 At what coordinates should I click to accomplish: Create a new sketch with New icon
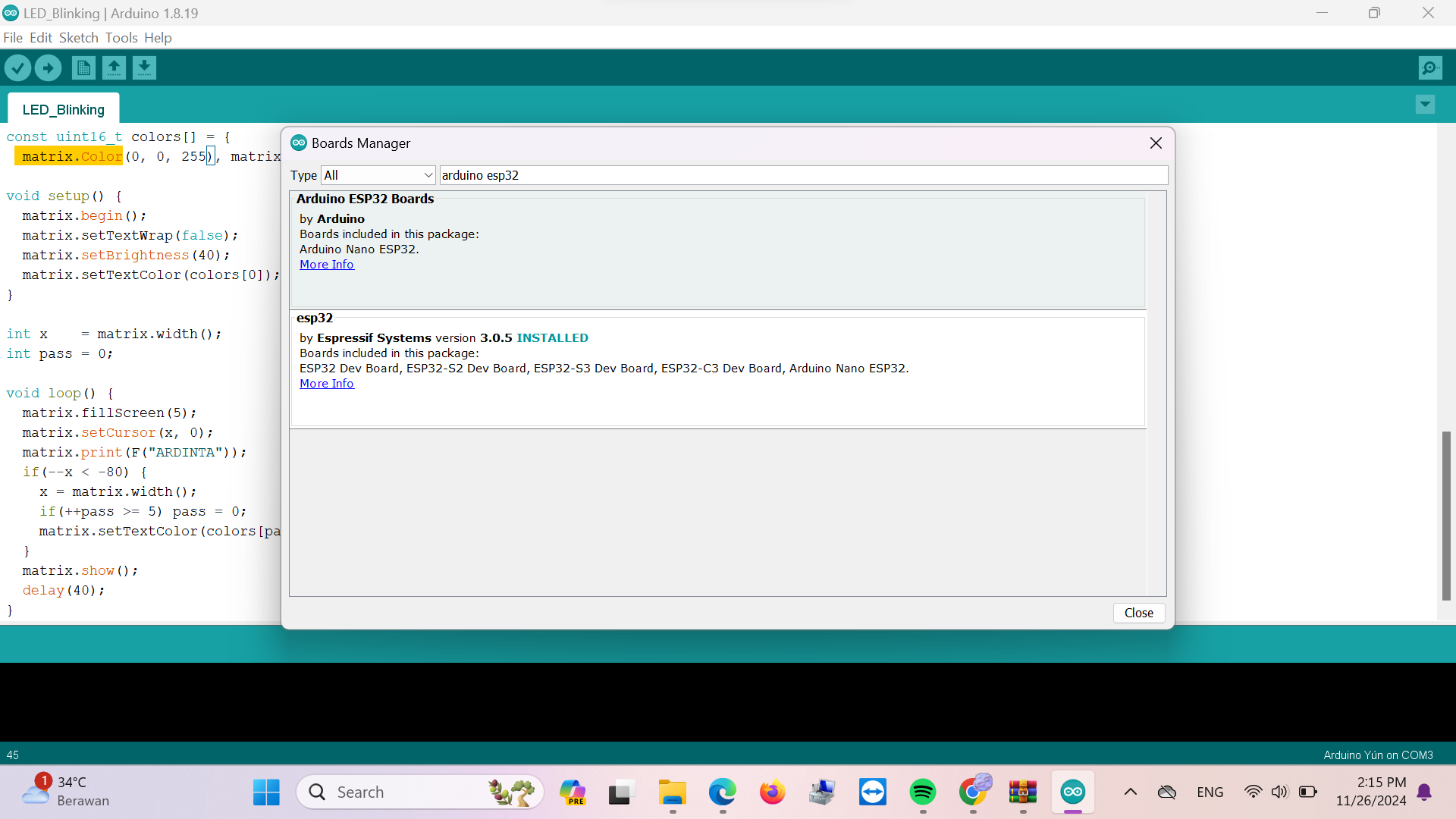tap(83, 68)
